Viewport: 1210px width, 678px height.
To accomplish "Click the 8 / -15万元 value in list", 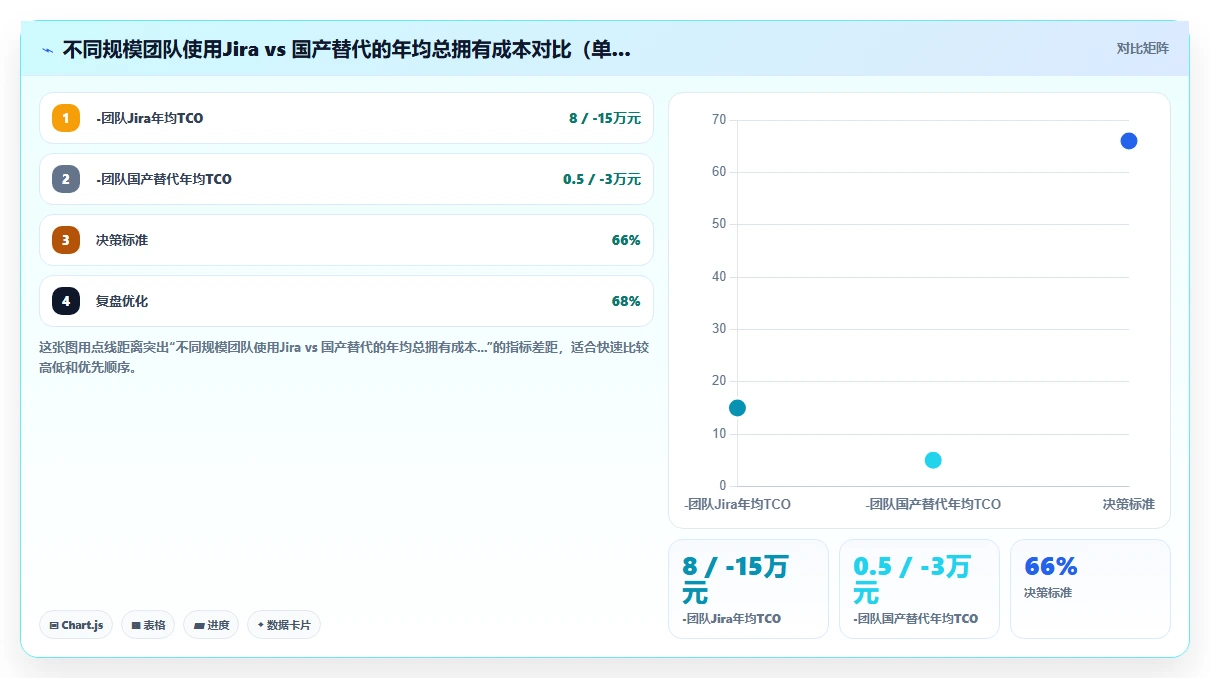I will (x=605, y=118).
